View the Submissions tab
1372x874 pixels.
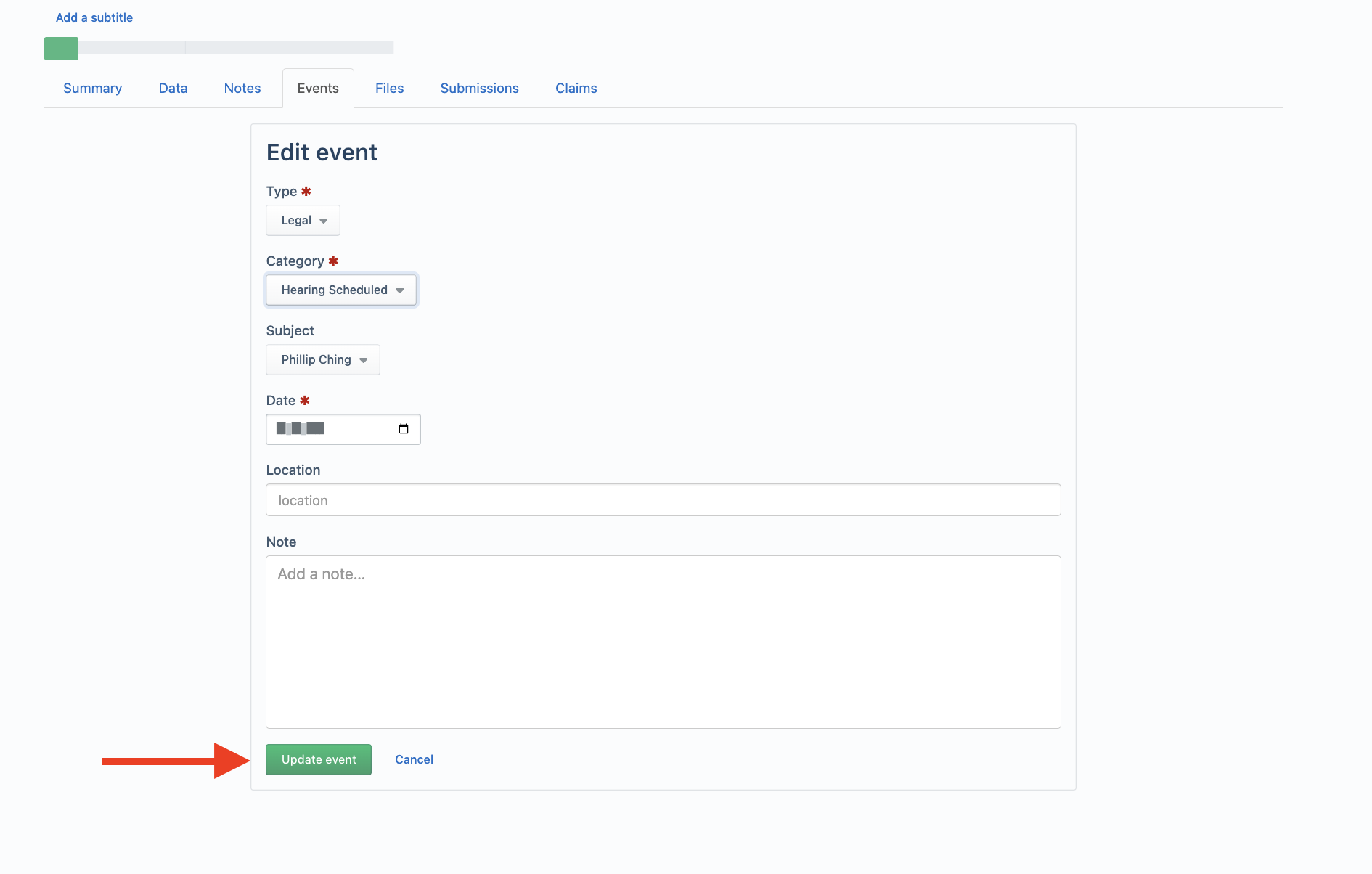point(479,89)
